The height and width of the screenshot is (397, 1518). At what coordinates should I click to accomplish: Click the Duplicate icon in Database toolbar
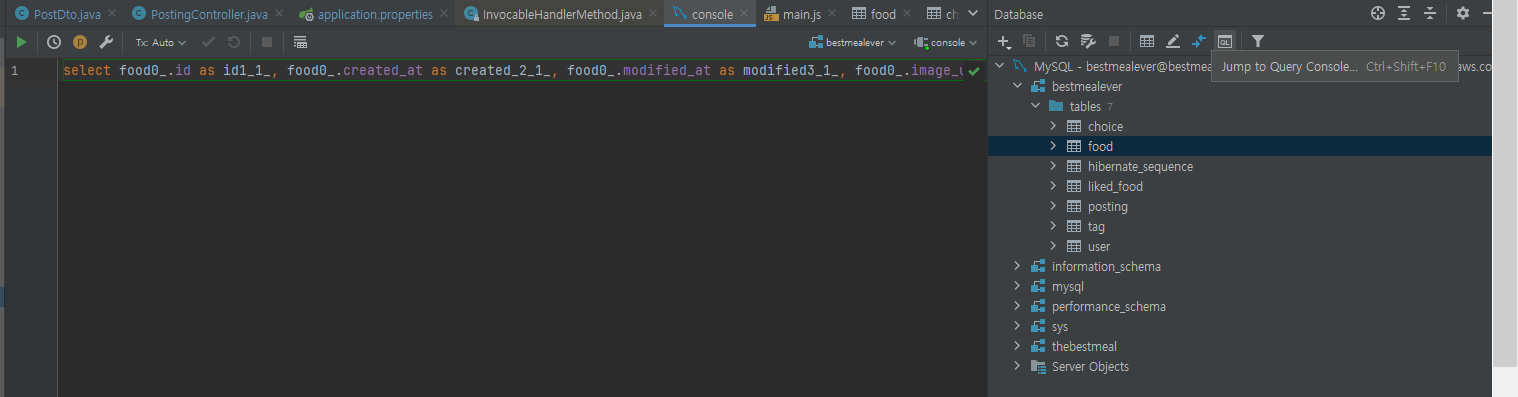[1029, 41]
